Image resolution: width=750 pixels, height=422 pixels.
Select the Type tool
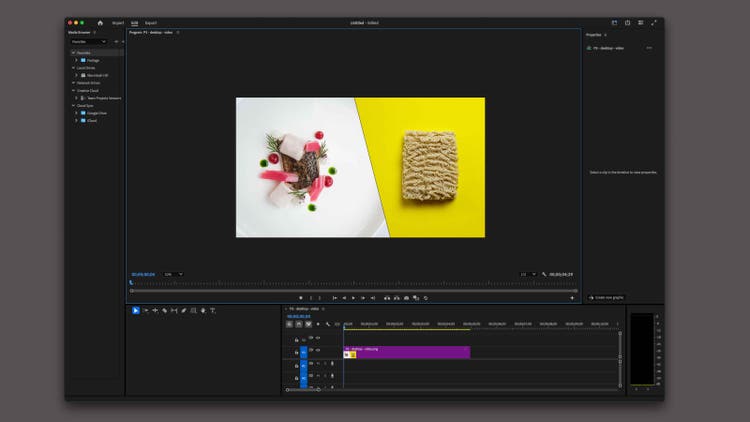[212, 310]
